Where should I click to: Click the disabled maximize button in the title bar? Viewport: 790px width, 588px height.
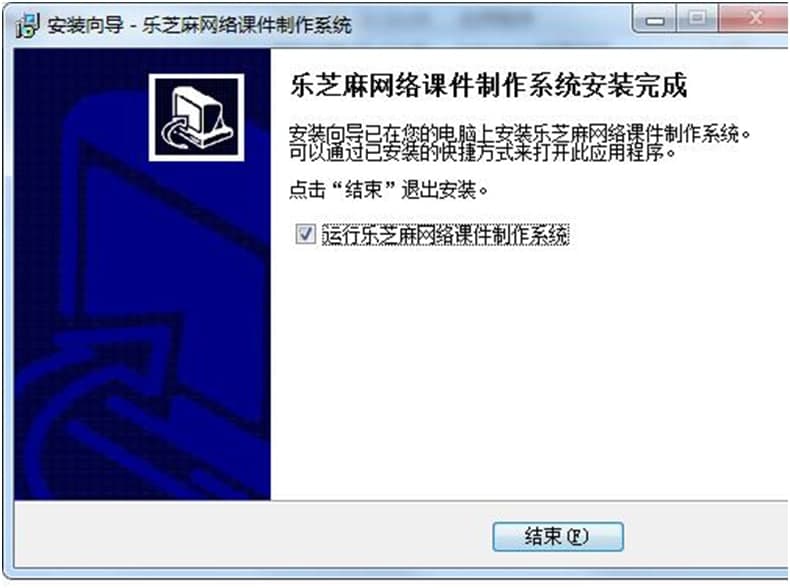click(698, 20)
